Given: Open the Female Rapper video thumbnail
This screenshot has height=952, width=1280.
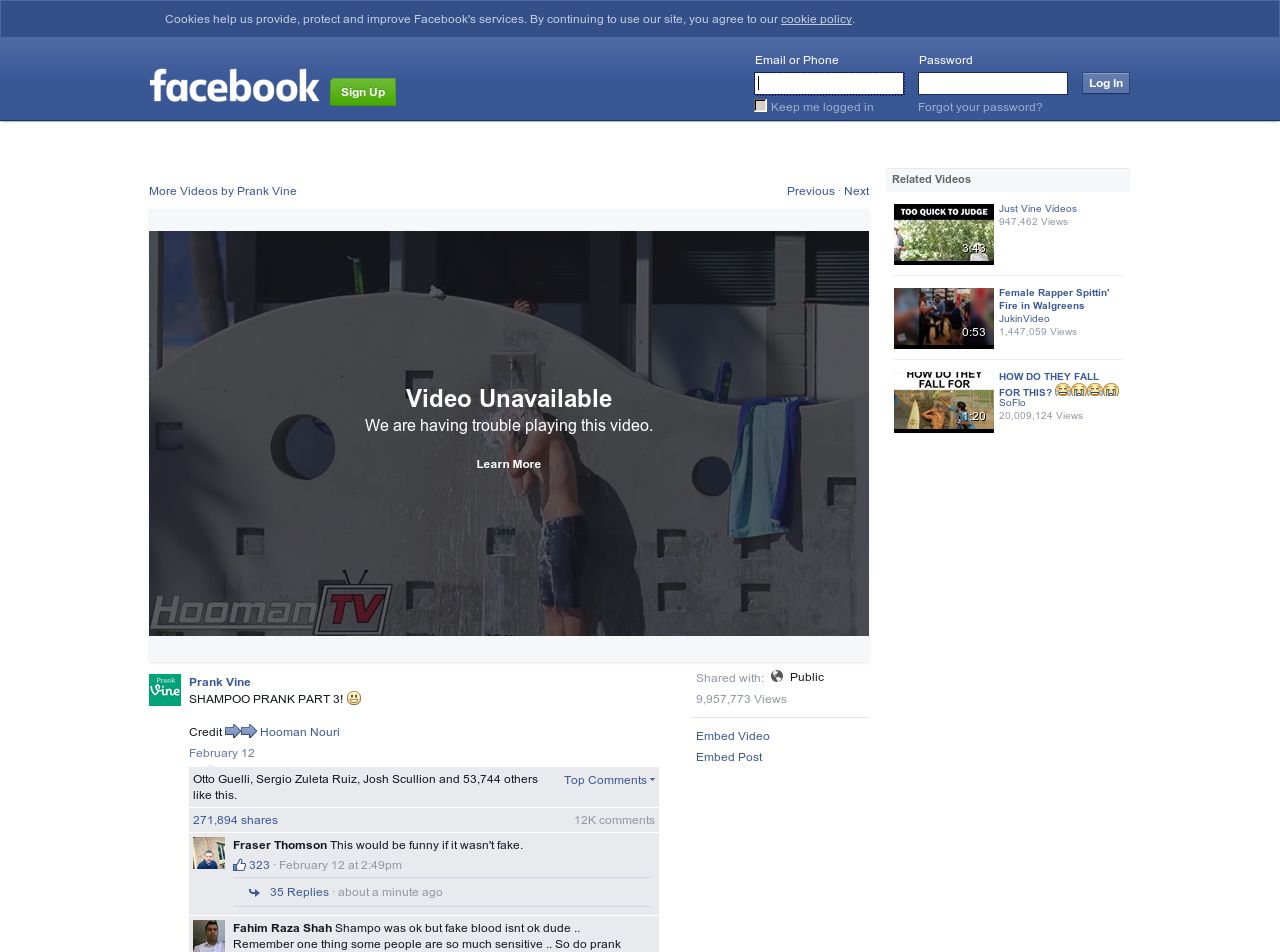Looking at the screenshot, I should [x=944, y=318].
